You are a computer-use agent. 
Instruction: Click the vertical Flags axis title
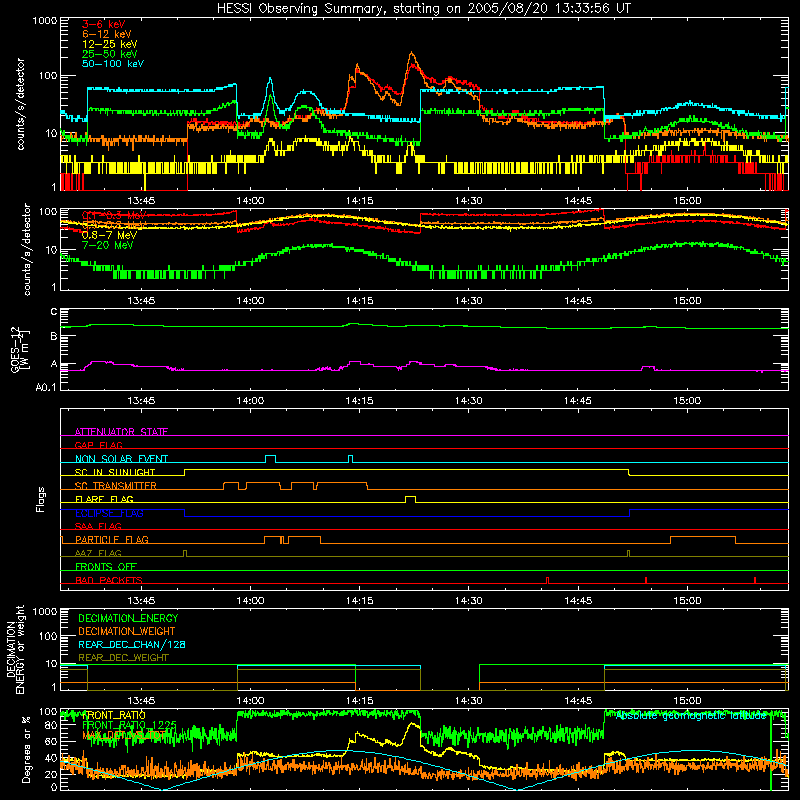pyautogui.click(x=41, y=499)
